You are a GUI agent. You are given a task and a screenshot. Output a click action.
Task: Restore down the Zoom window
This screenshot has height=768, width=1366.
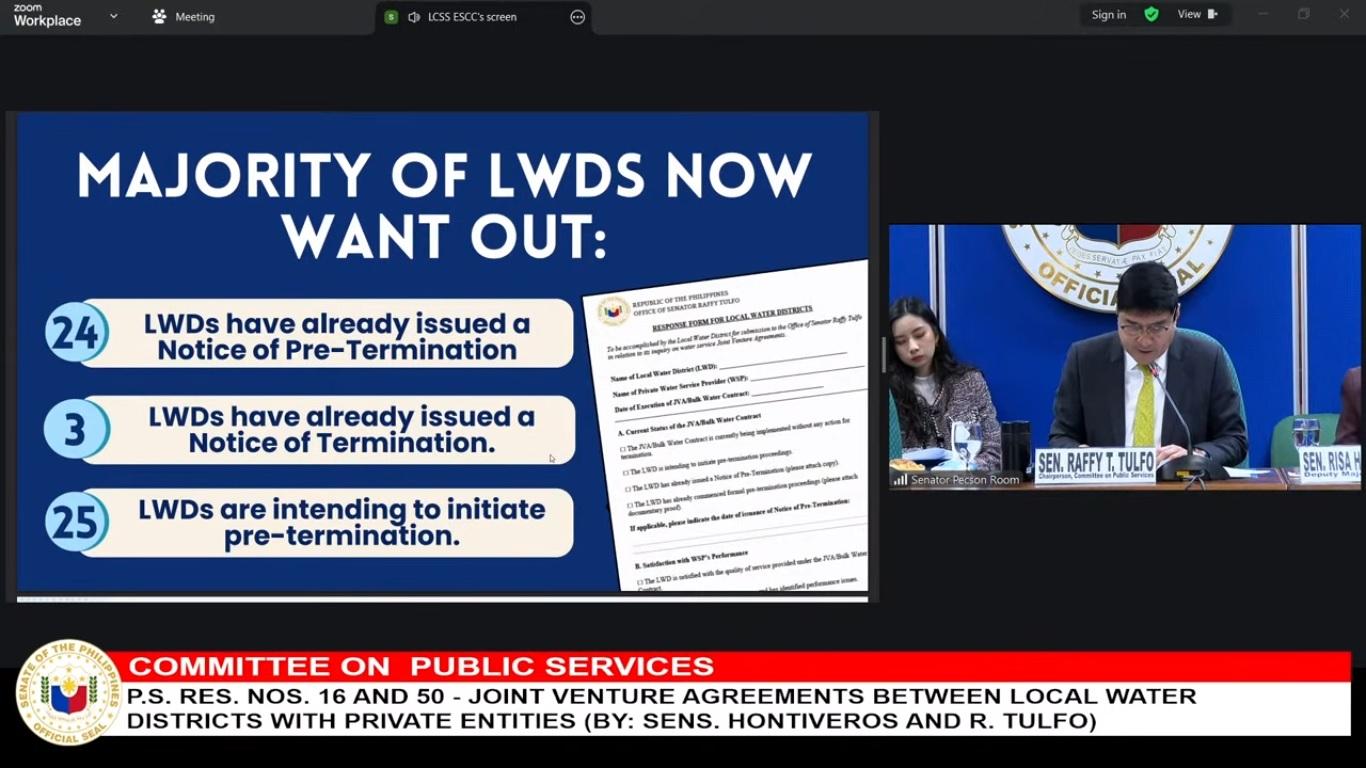pyautogui.click(x=1303, y=14)
